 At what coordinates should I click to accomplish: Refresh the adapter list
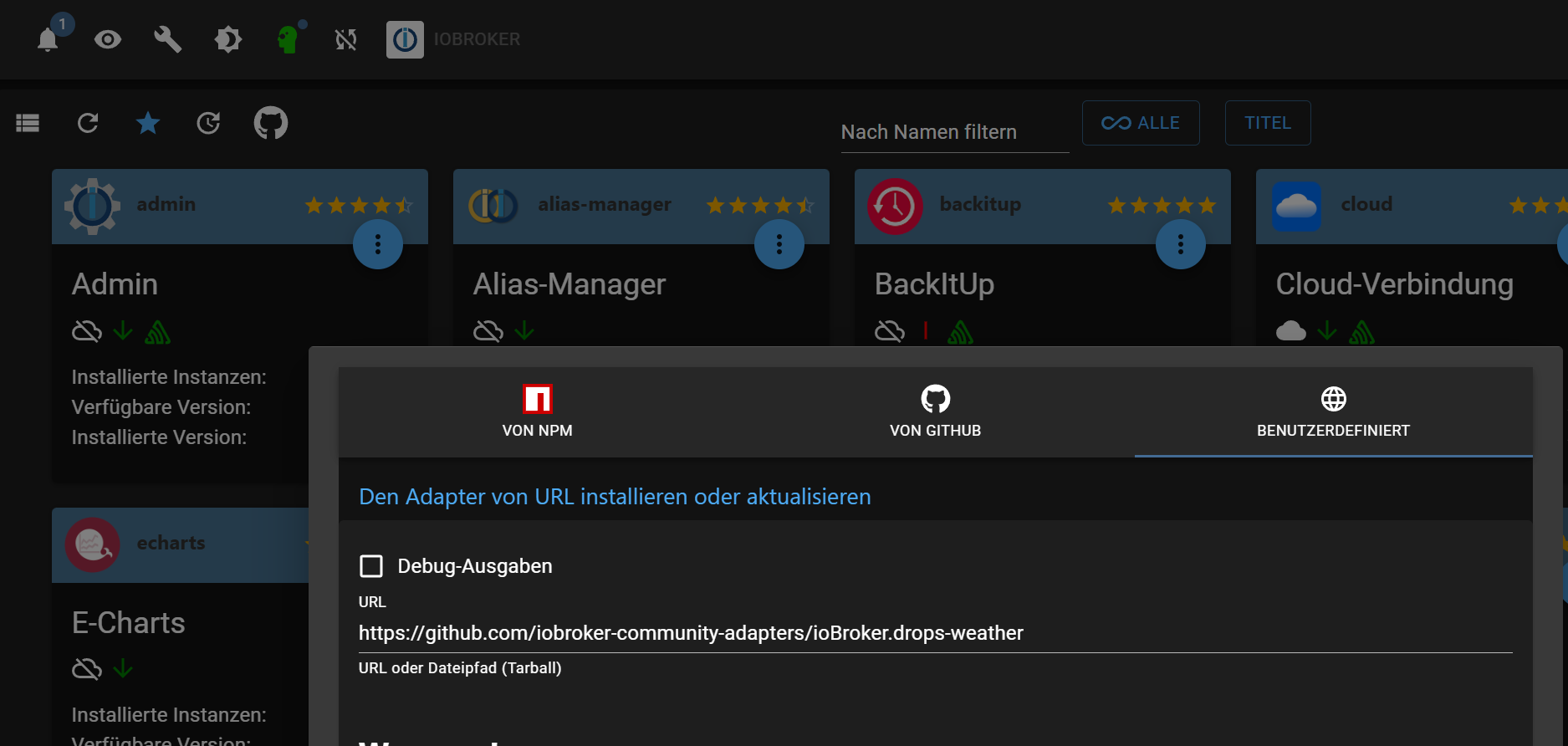coord(88,124)
